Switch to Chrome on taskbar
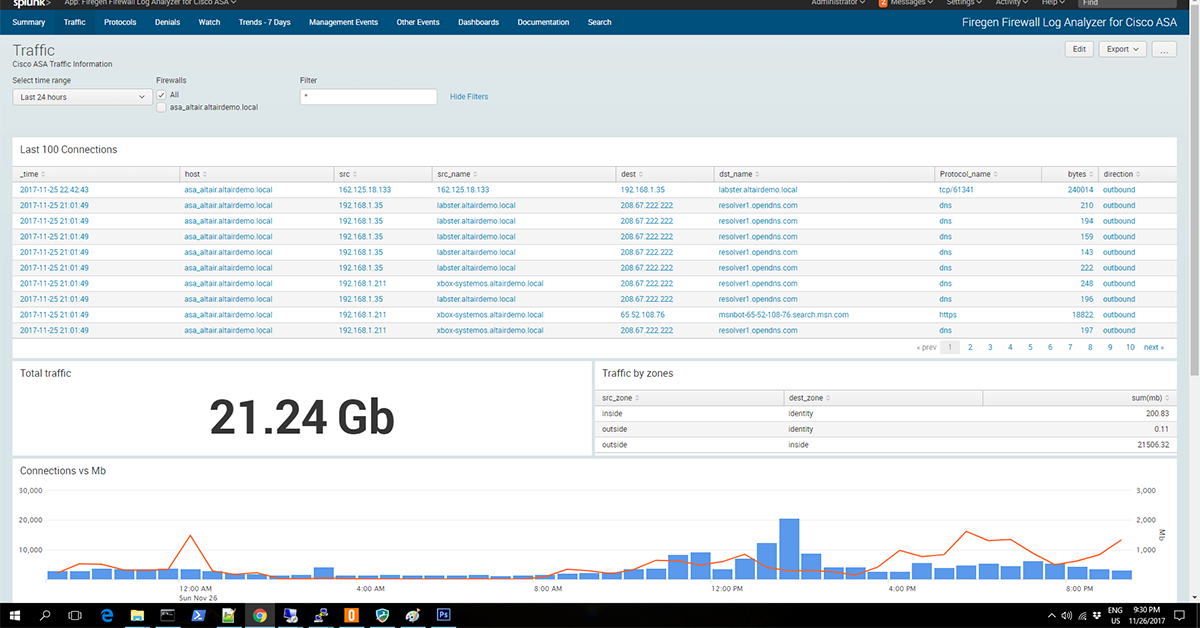 tap(259, 616)
